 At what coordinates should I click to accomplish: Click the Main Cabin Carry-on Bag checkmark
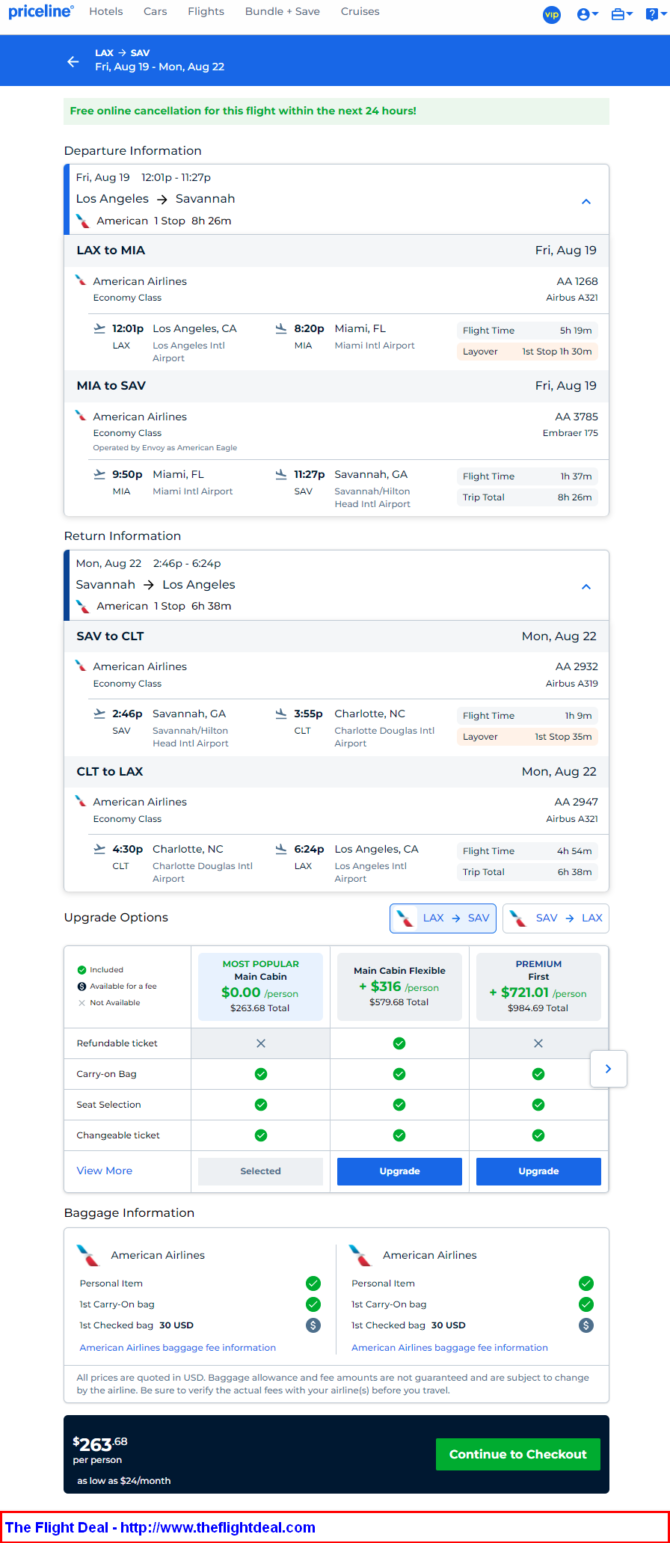point(260,1074)
